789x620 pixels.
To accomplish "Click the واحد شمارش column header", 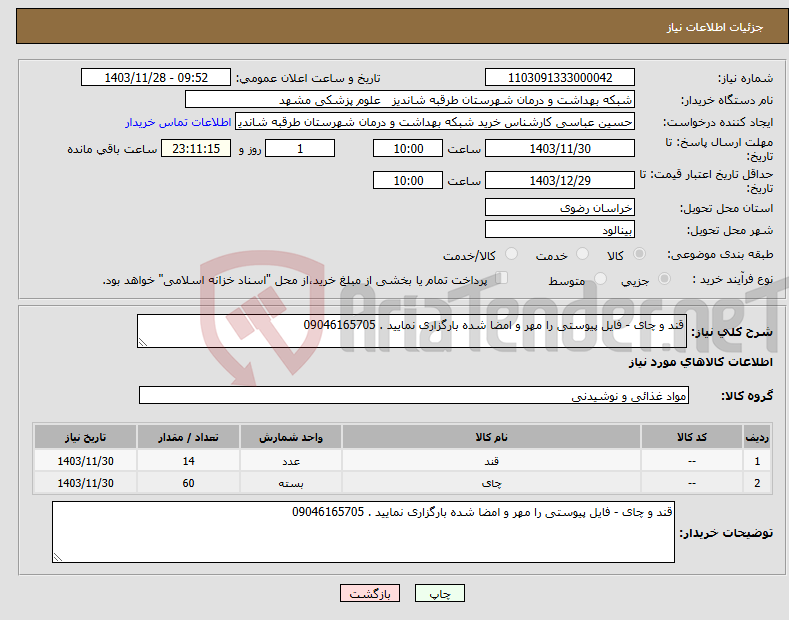I will pyautogui.click(x=291, y=437).
